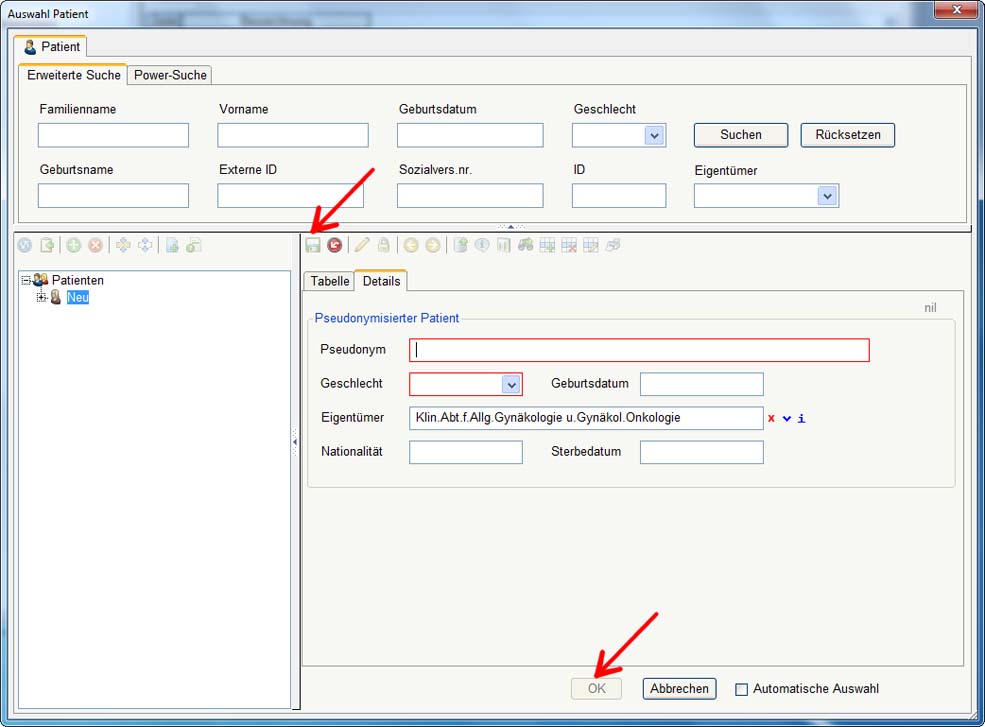Expand the Neu patient tree node
Screen dimensions: 985x727
pyautogui.click(x=42, y=297)
